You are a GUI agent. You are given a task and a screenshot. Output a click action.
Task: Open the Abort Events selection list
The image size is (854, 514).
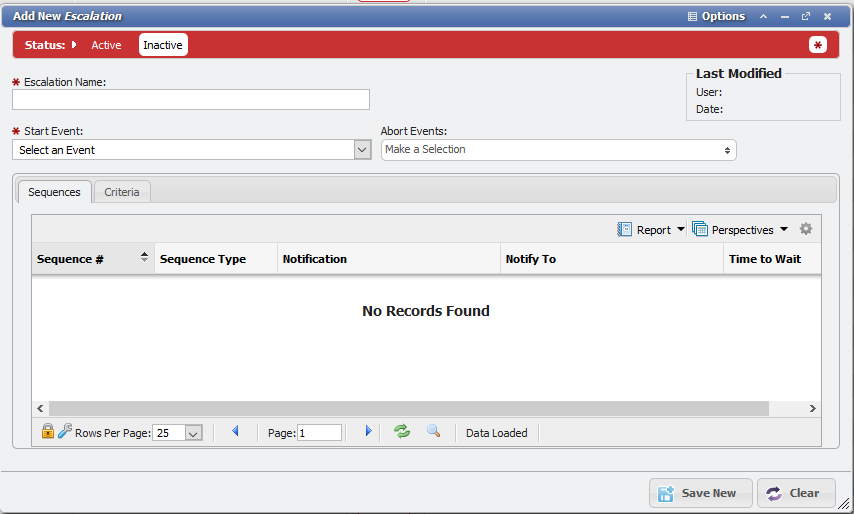click(558, 150)
